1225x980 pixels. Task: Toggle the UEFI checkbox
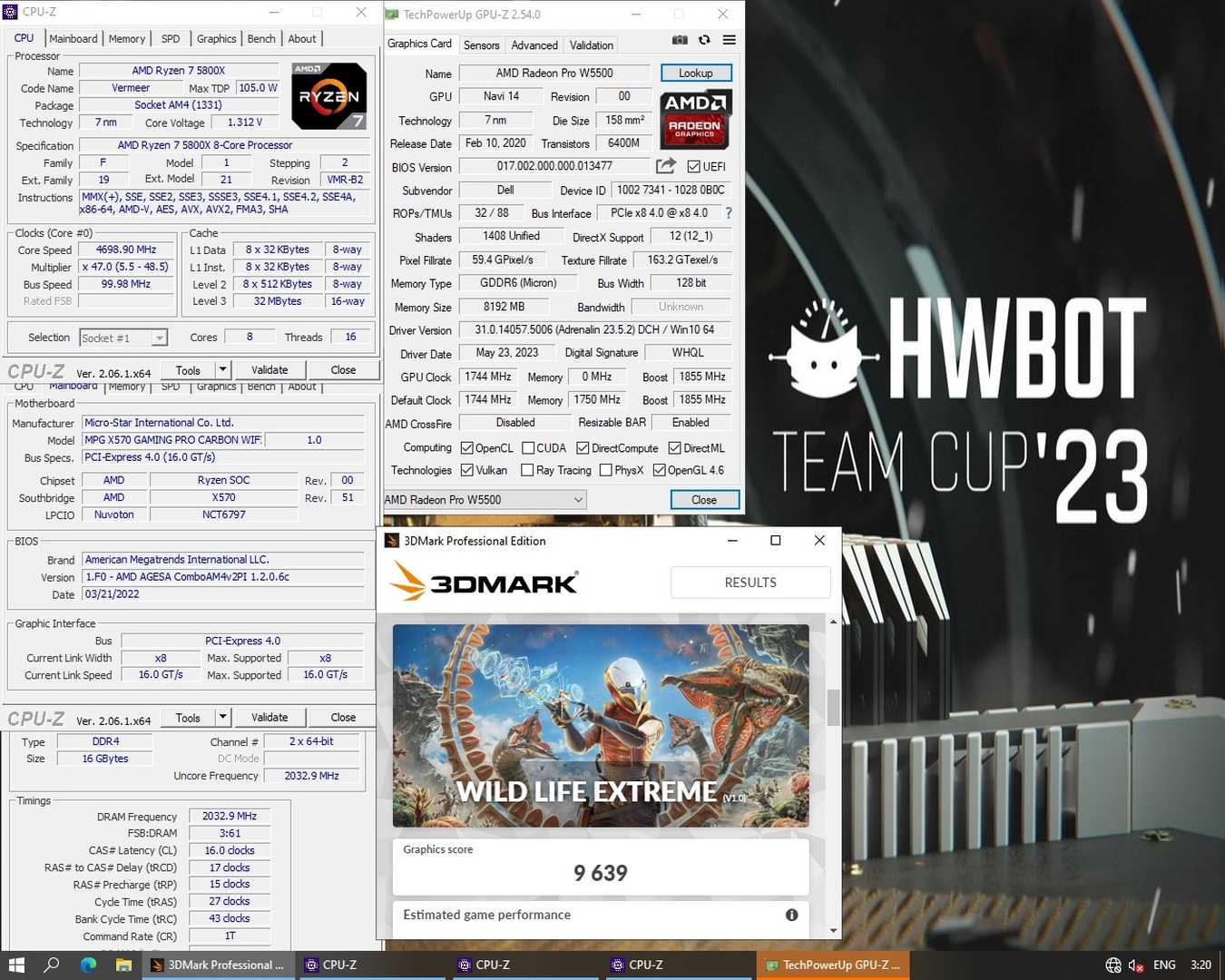tap(693, 166)
